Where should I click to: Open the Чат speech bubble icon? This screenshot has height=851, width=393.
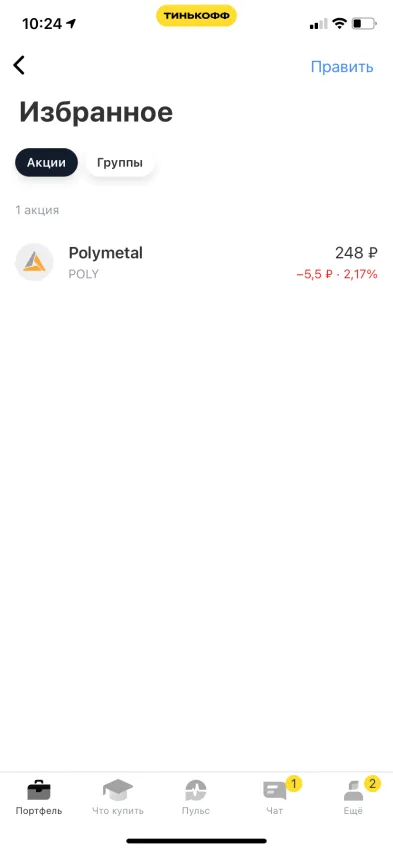tap(274, 791)
